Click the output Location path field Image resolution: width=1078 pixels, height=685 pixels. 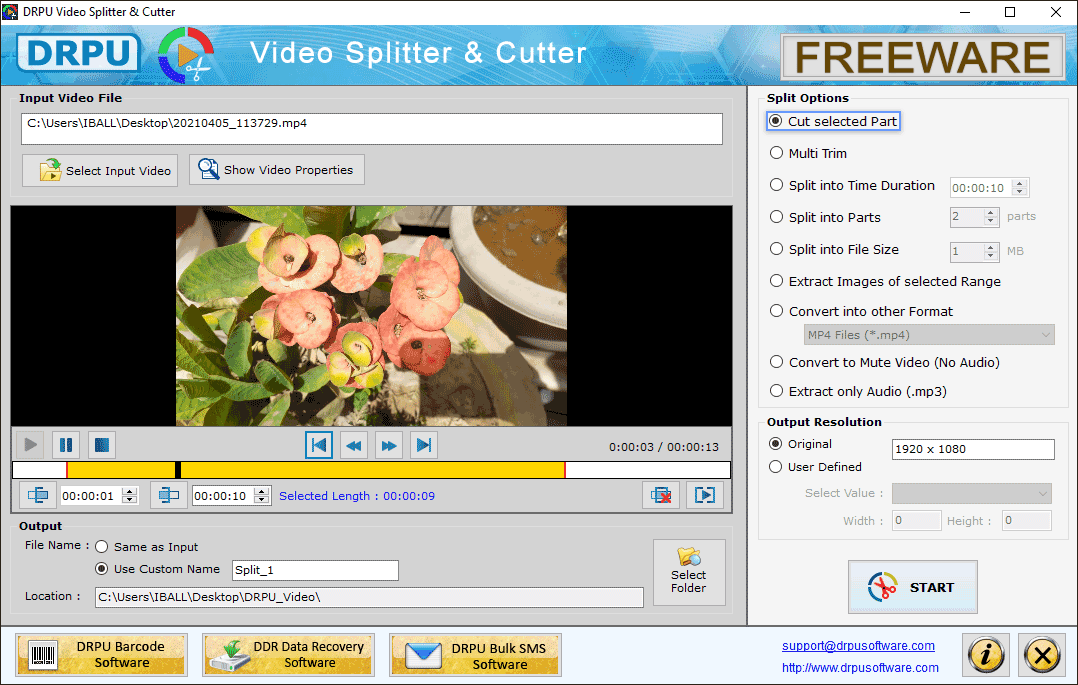[x=369, y=597]
